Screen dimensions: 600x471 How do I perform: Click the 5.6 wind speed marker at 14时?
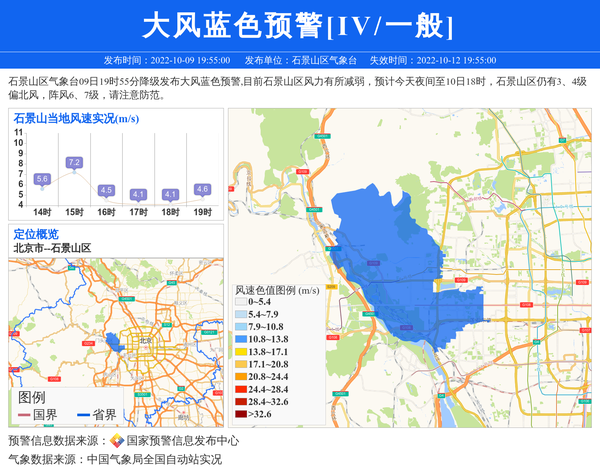tap(42, 179)
